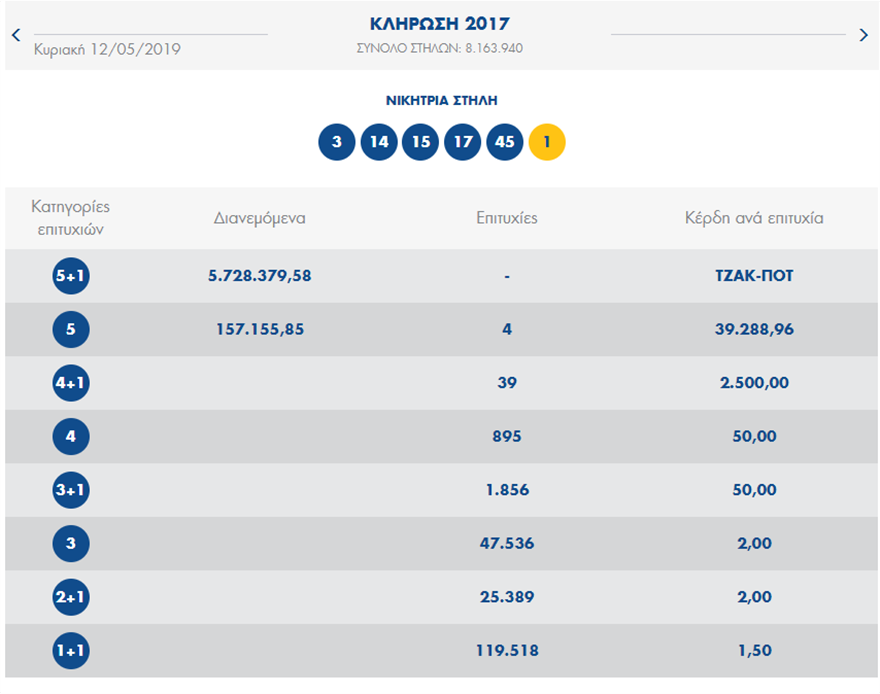Select the 1+1 category badge
The width and height of the screenshot is (880, 694).
69,651
